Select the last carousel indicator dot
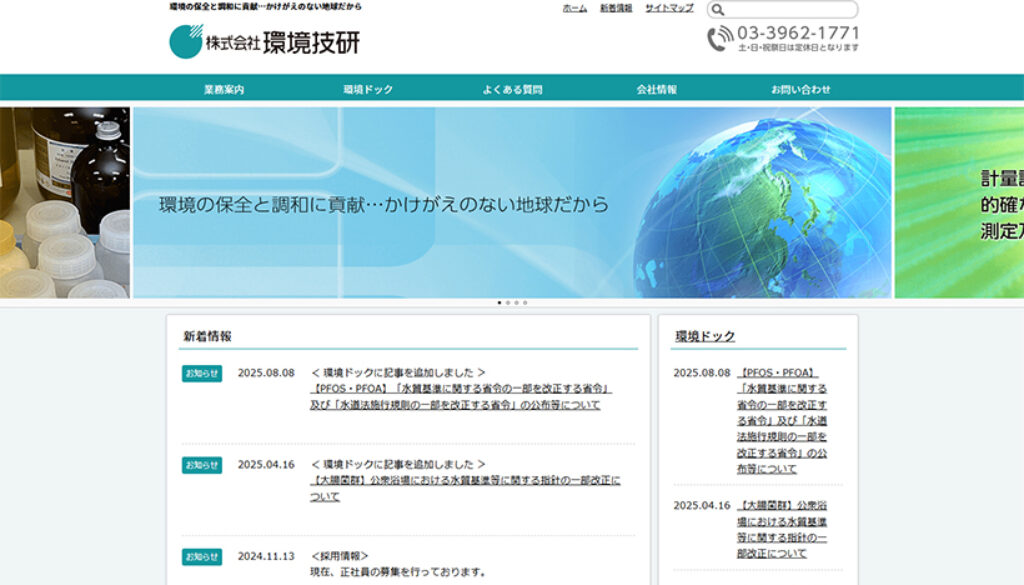Screen dimensions: 1024x585 click(x=525, y=302)
